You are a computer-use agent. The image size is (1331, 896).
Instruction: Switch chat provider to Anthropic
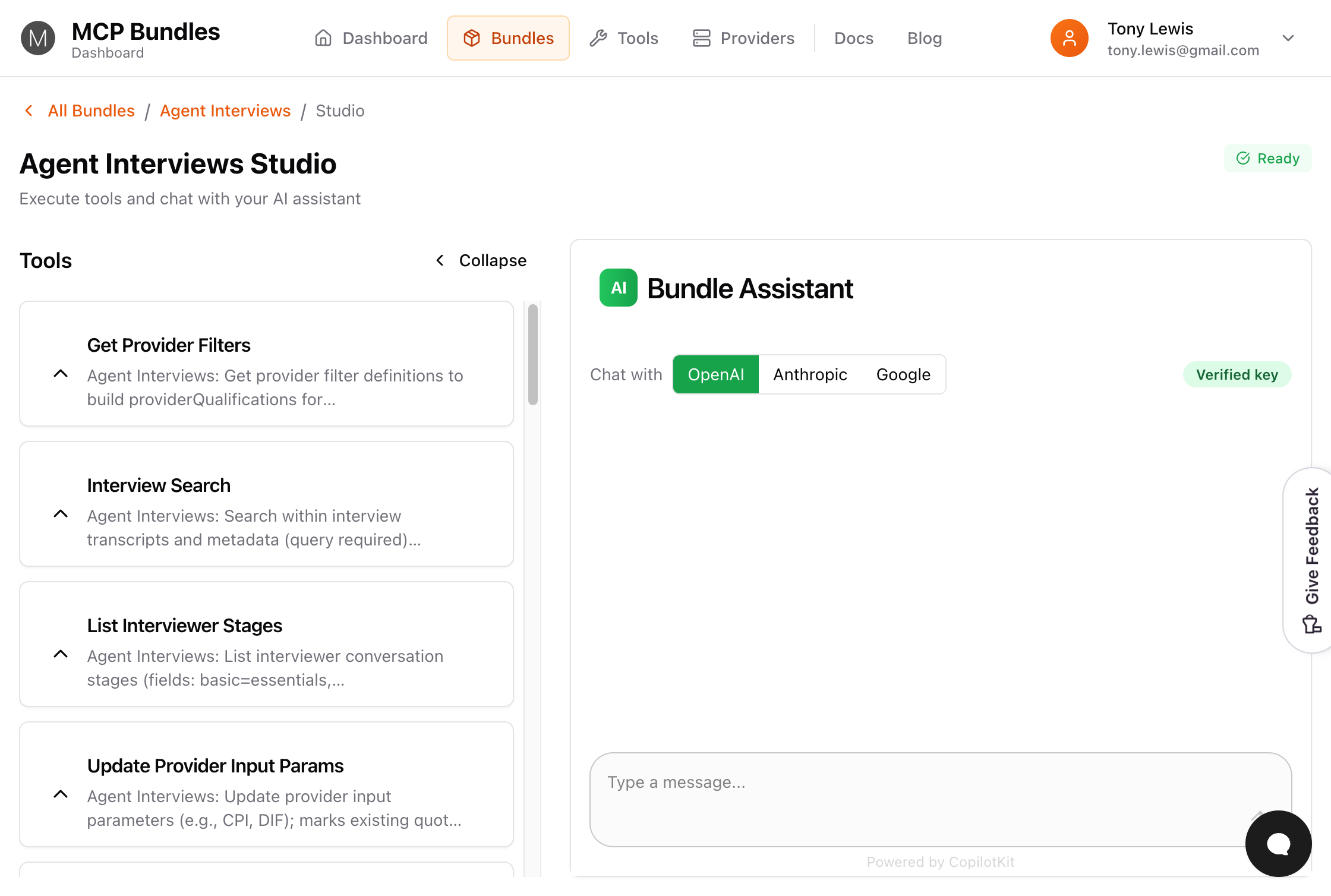pos(810,374)
